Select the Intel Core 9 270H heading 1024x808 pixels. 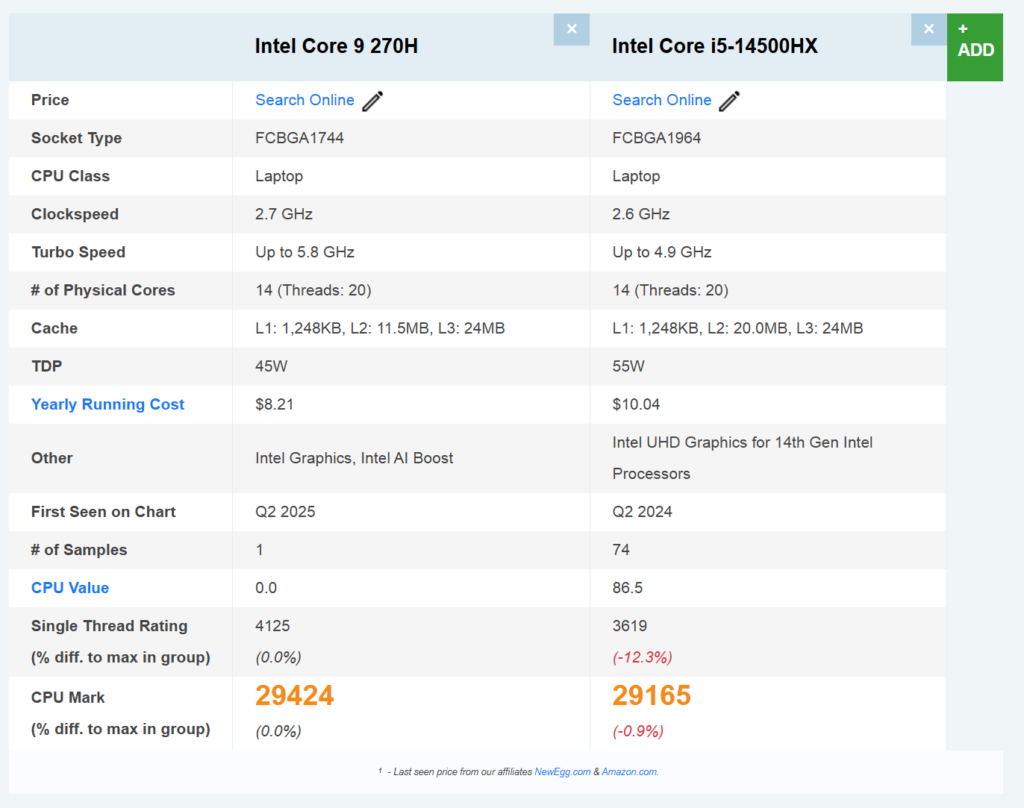coord(336,46)
